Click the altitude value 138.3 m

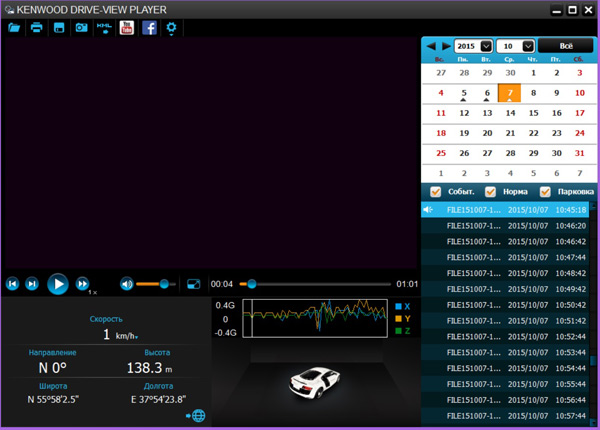(149, 368)
